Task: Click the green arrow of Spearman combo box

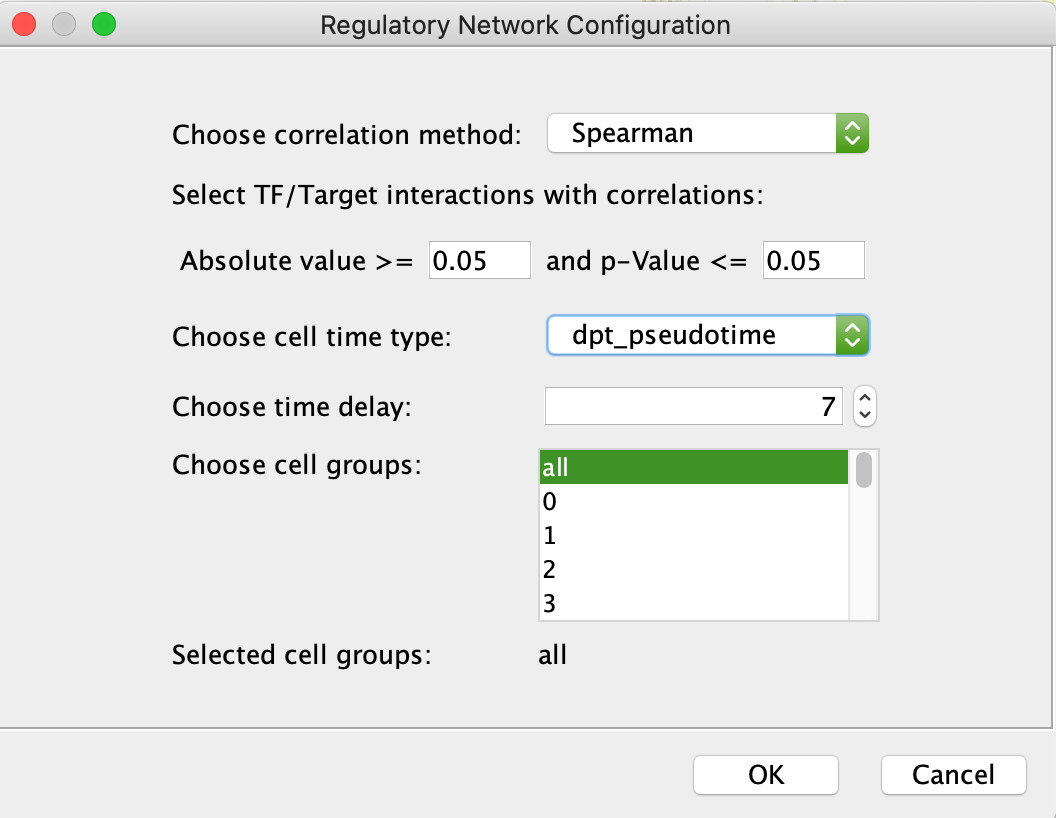Action: (x=852, y=133)
